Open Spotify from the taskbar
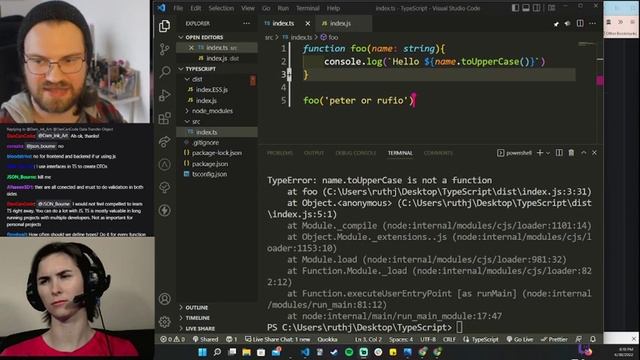The image size is (640, 360). click(x=349, y=352)
